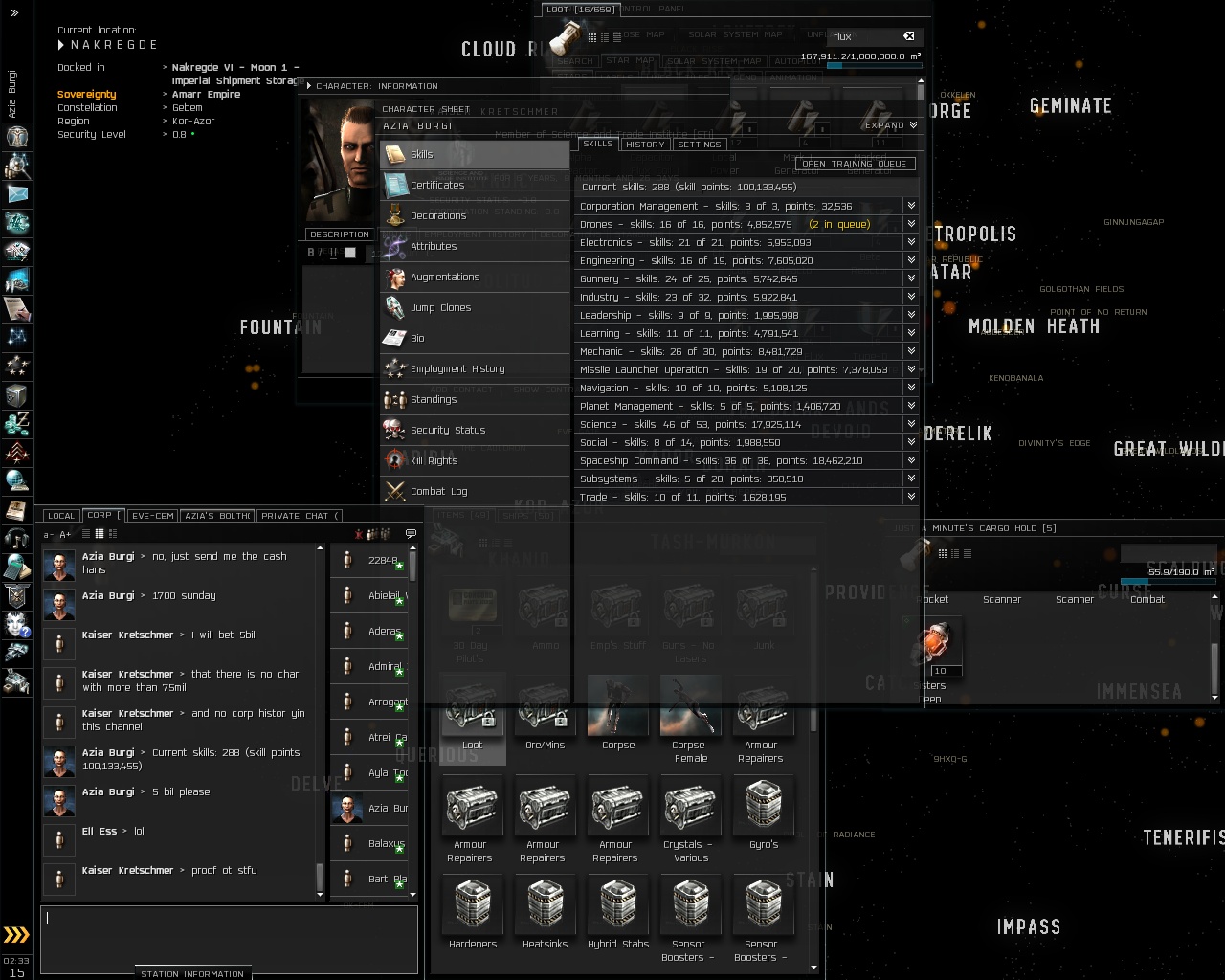The width and height of the screenshot is (1225, 980).
Task: Open the star map constellation icon in sidebar
Action: click(x=16, y=338)
